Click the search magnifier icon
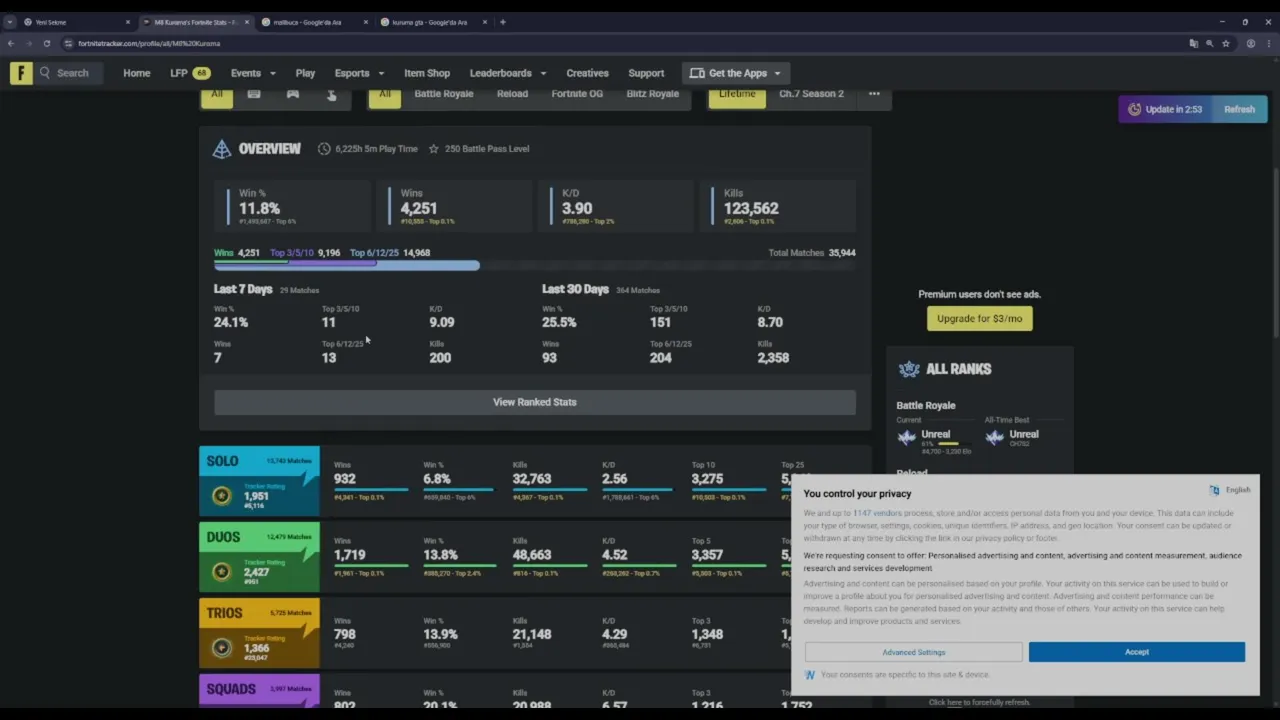 coord(45,73)
